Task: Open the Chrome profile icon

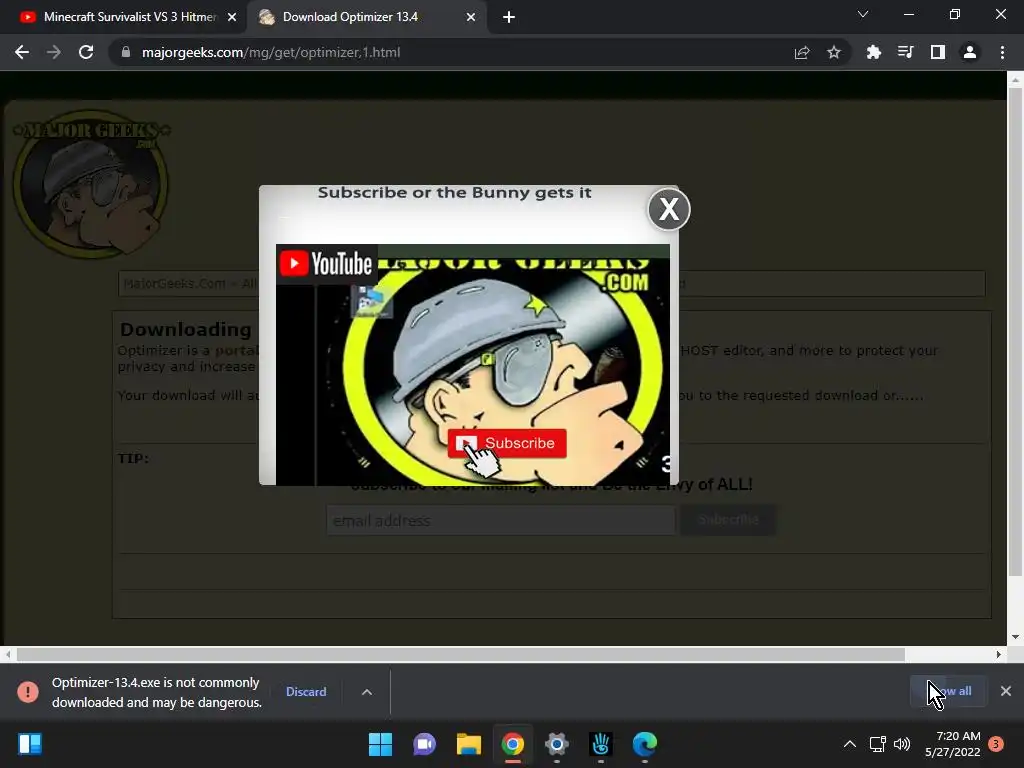Action: (x=970, y=52)
